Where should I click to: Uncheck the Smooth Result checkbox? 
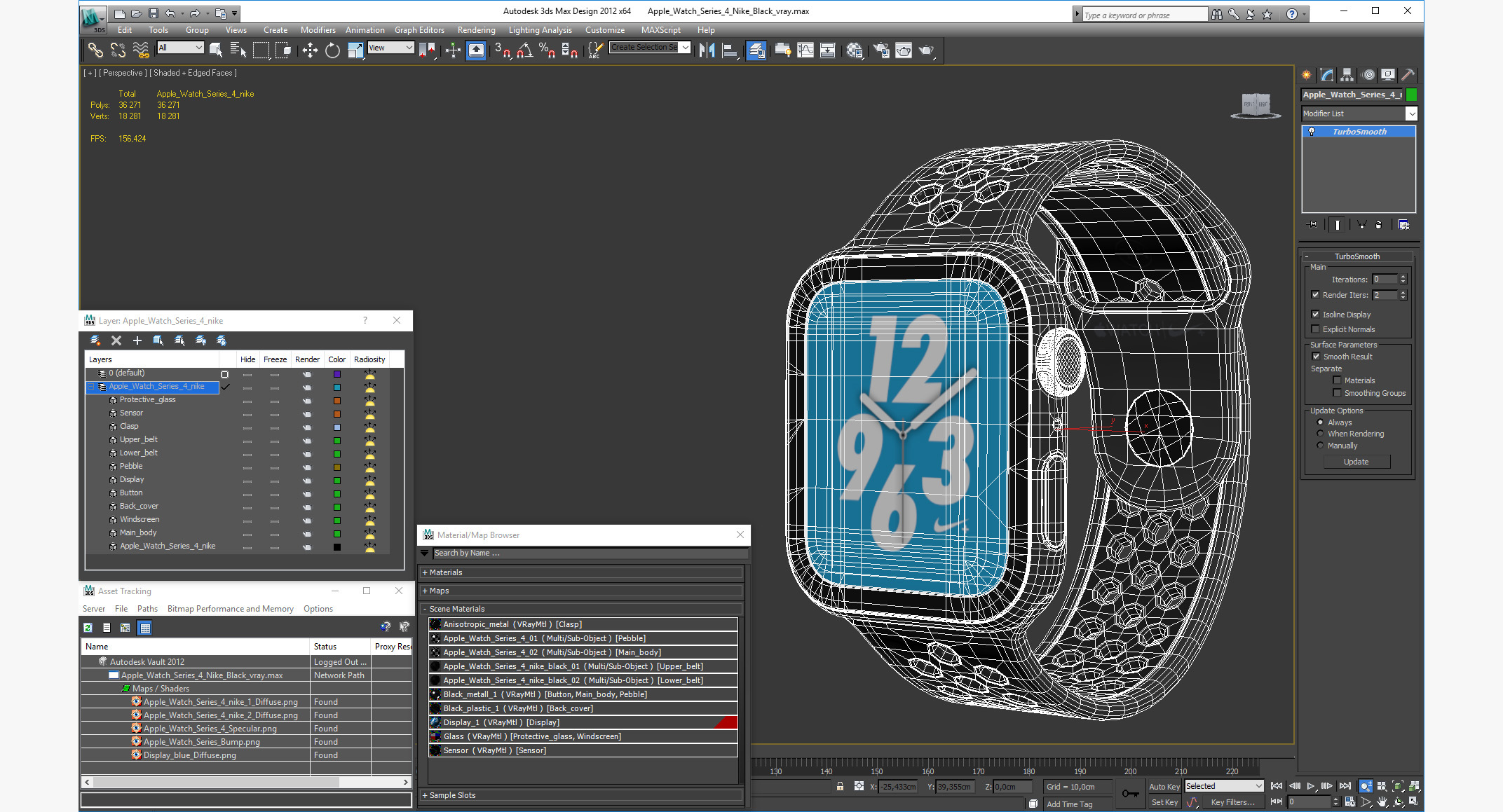click(x=1316, y=357)
